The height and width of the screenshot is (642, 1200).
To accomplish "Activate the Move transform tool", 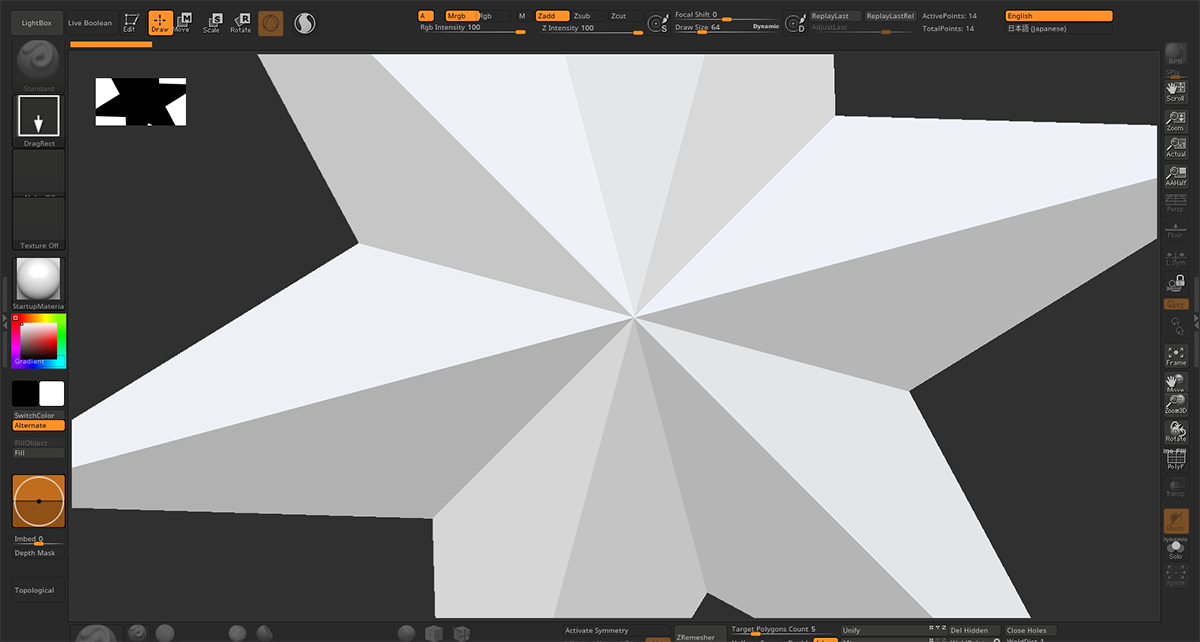I will 183,23.
